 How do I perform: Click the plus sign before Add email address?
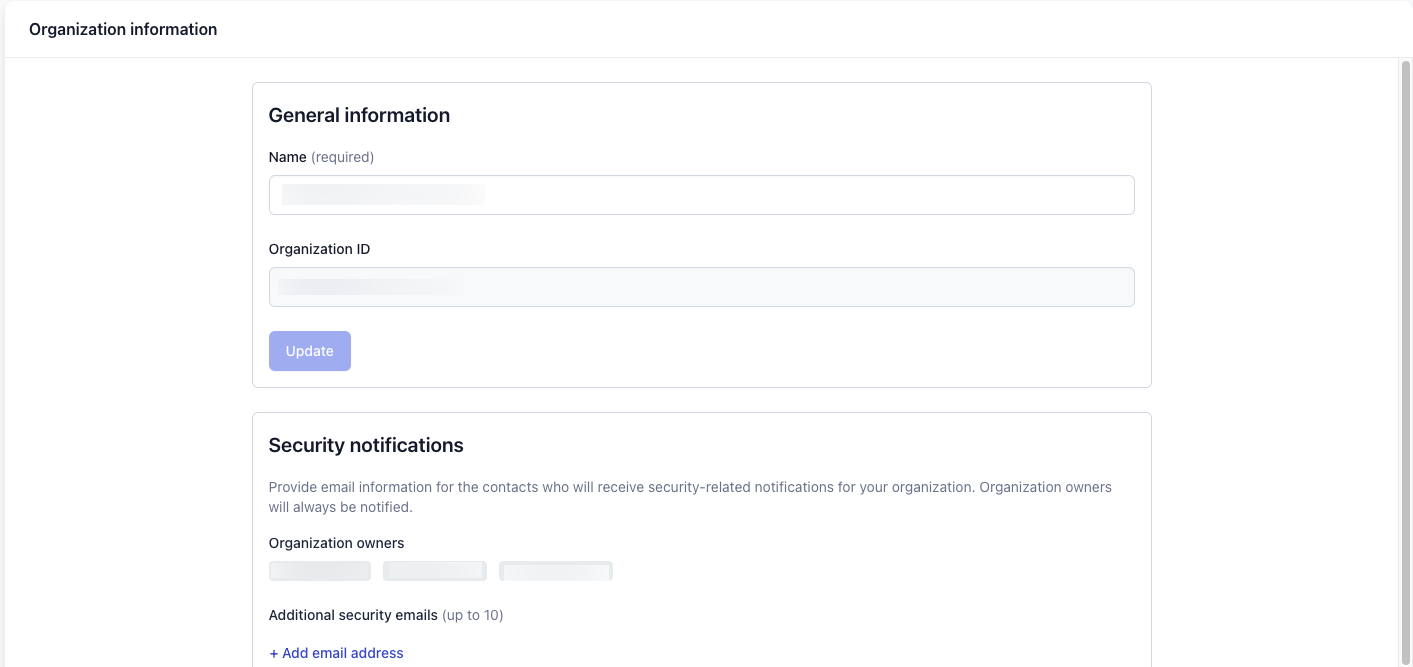[x=274, y=653]
